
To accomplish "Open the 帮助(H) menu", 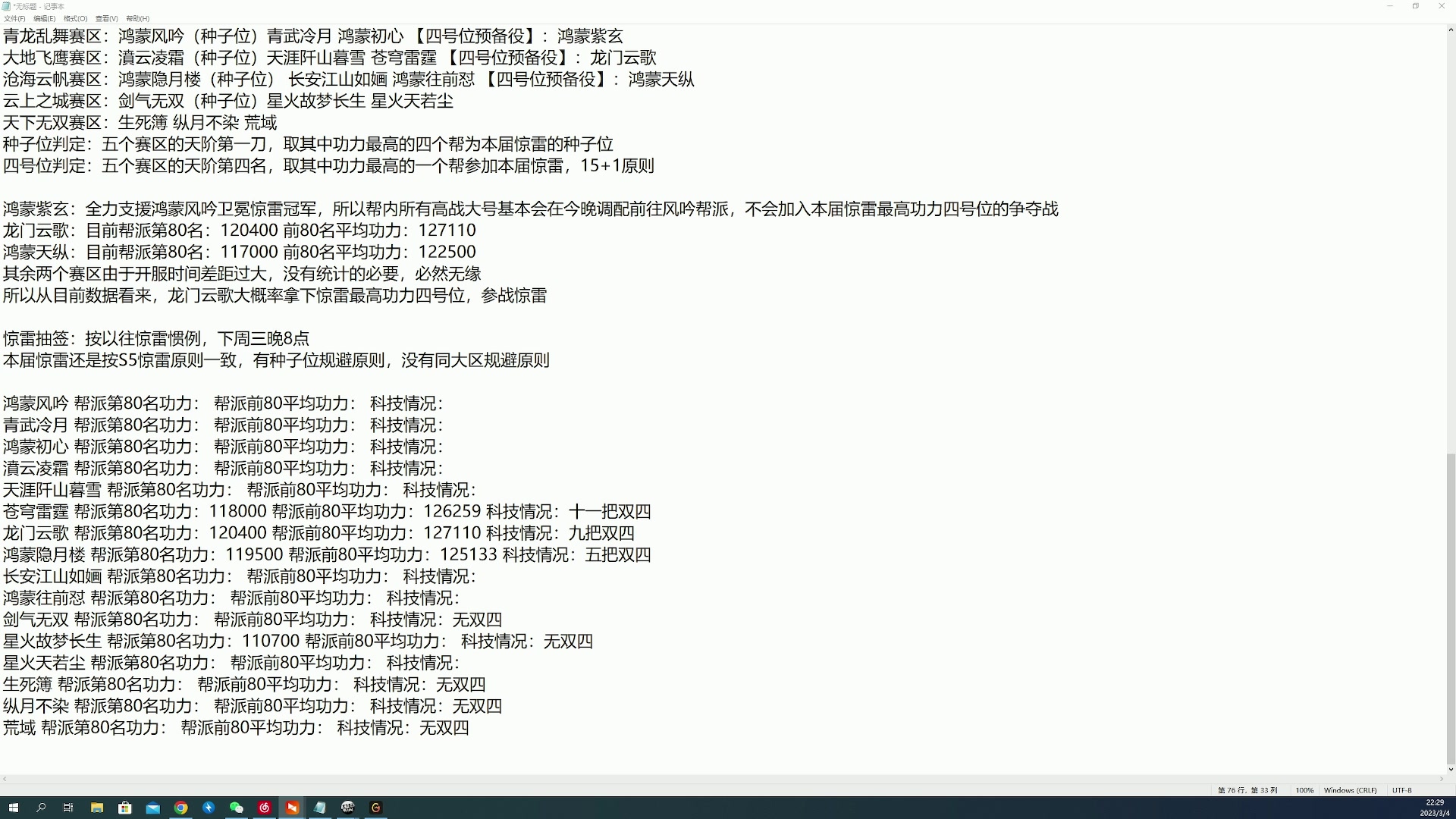I will click(x=137, y=18).
